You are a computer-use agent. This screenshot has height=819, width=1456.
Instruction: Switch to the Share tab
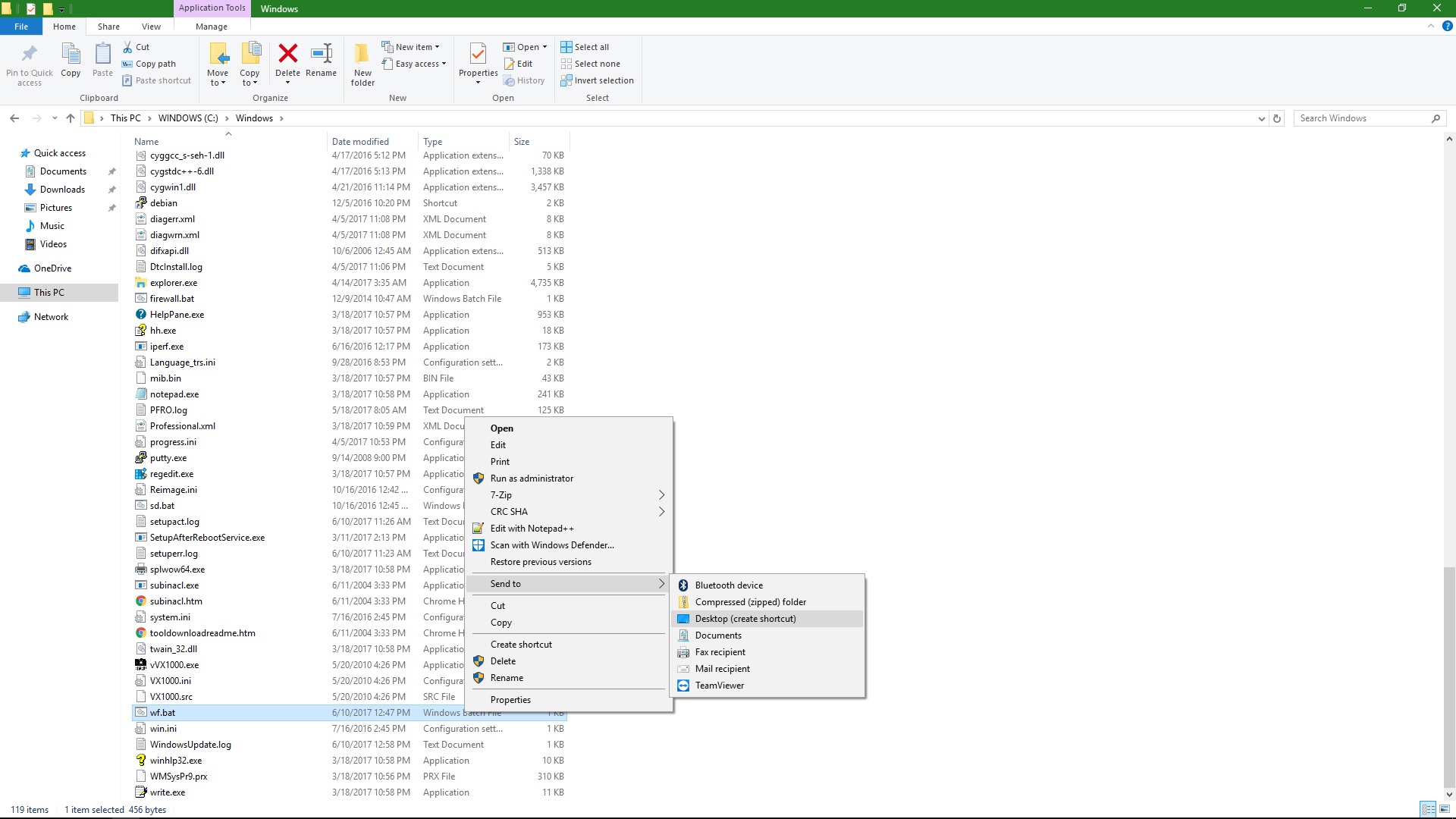108,27
